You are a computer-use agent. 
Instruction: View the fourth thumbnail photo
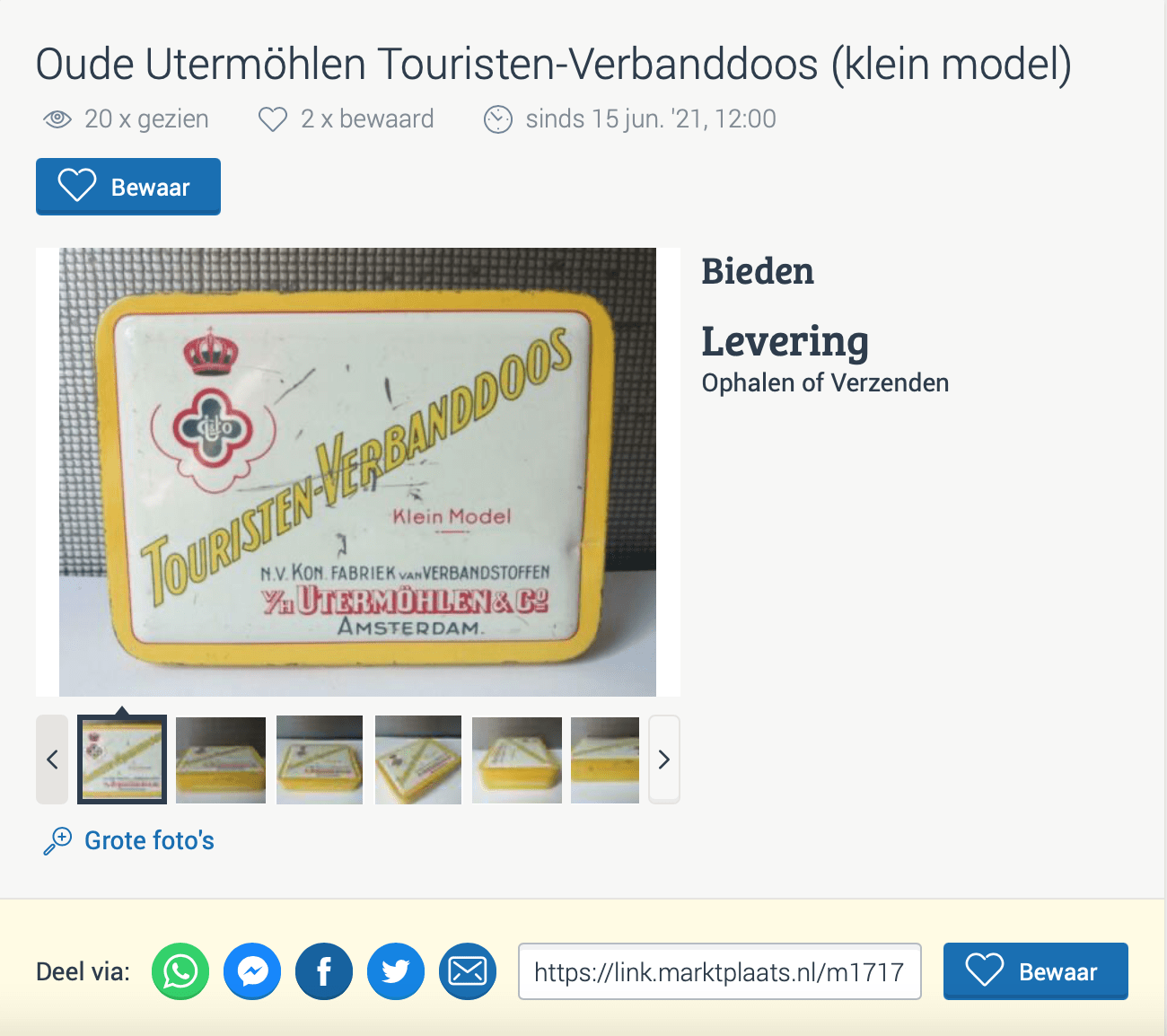[418, 759]
